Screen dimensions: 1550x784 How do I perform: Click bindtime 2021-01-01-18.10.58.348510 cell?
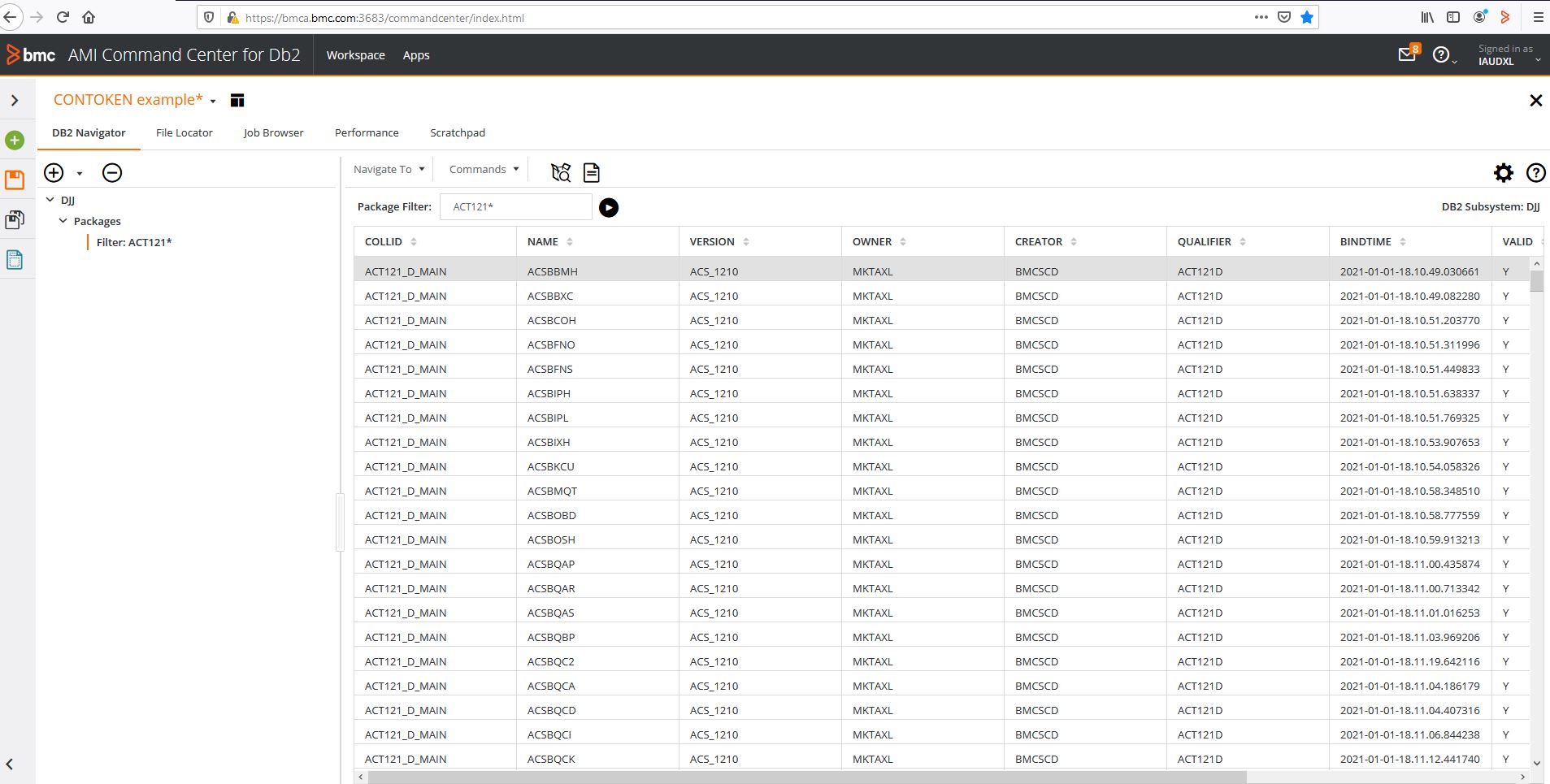pyautogui.click(x=1410, y=491)
